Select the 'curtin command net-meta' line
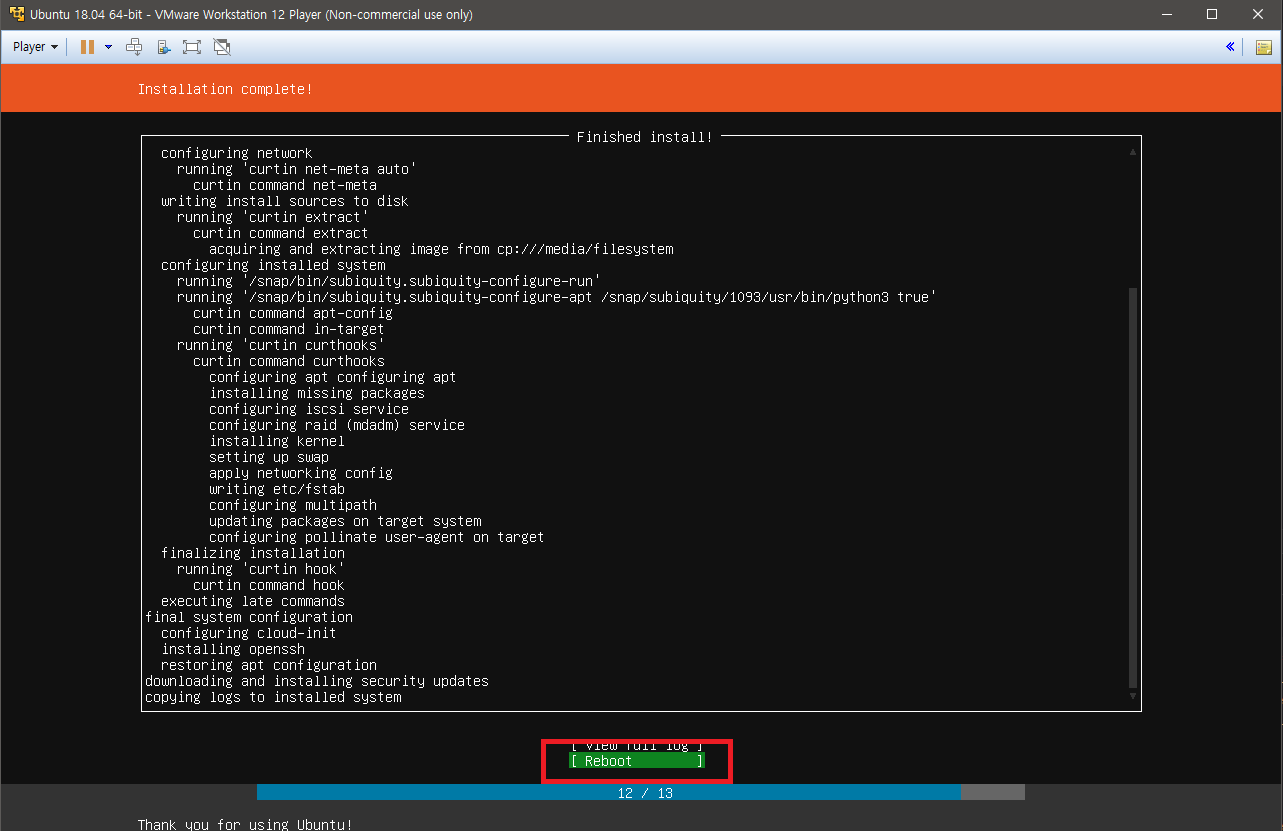Image resolution: width=1283 pixels, height=831 pixels. pos(285,185)
